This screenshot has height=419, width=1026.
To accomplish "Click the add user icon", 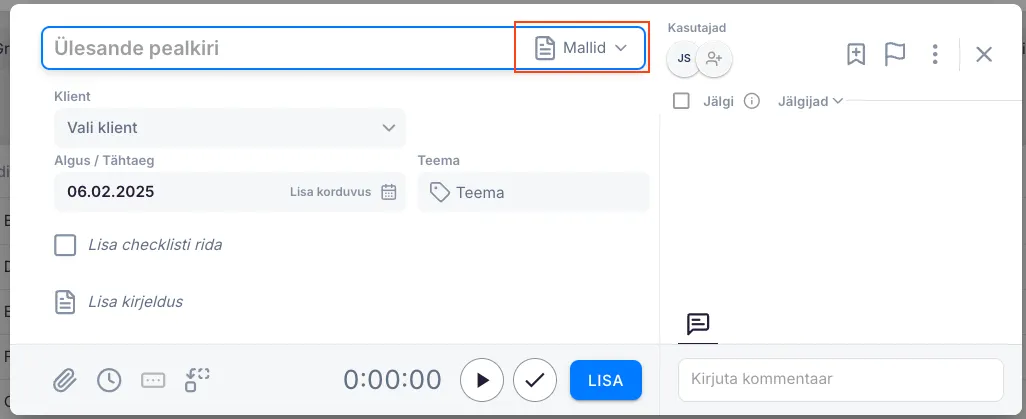I will click(x=714, y=59).
